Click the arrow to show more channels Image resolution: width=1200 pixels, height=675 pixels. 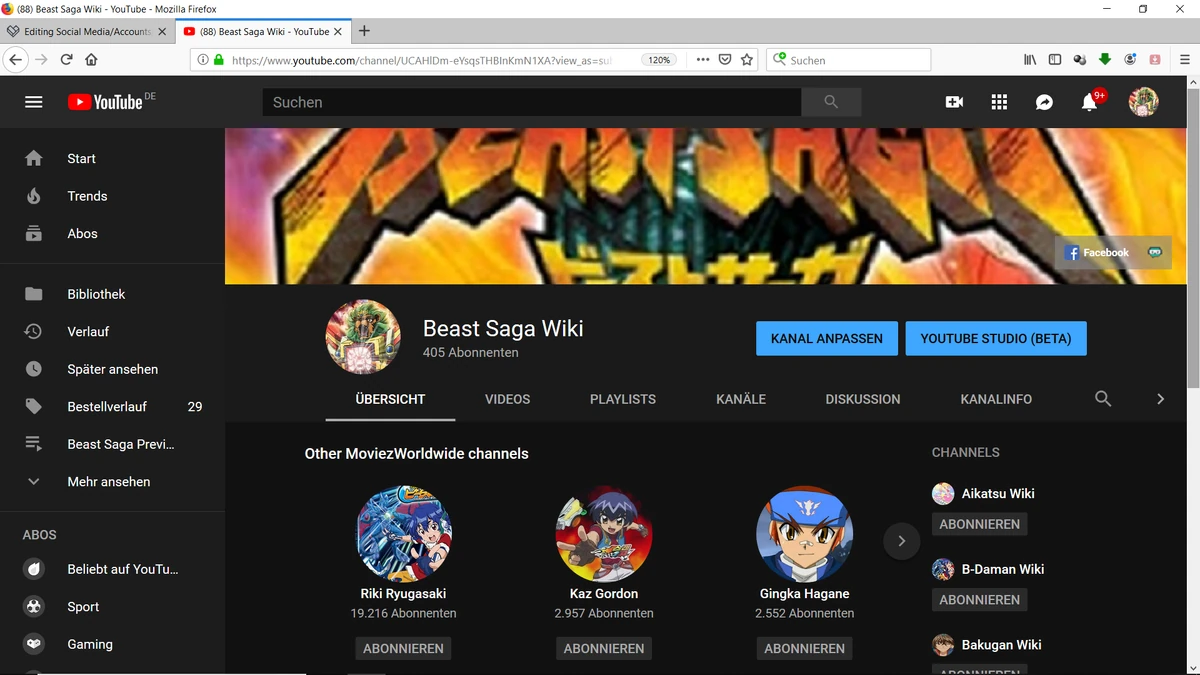(x=901, y=540)
